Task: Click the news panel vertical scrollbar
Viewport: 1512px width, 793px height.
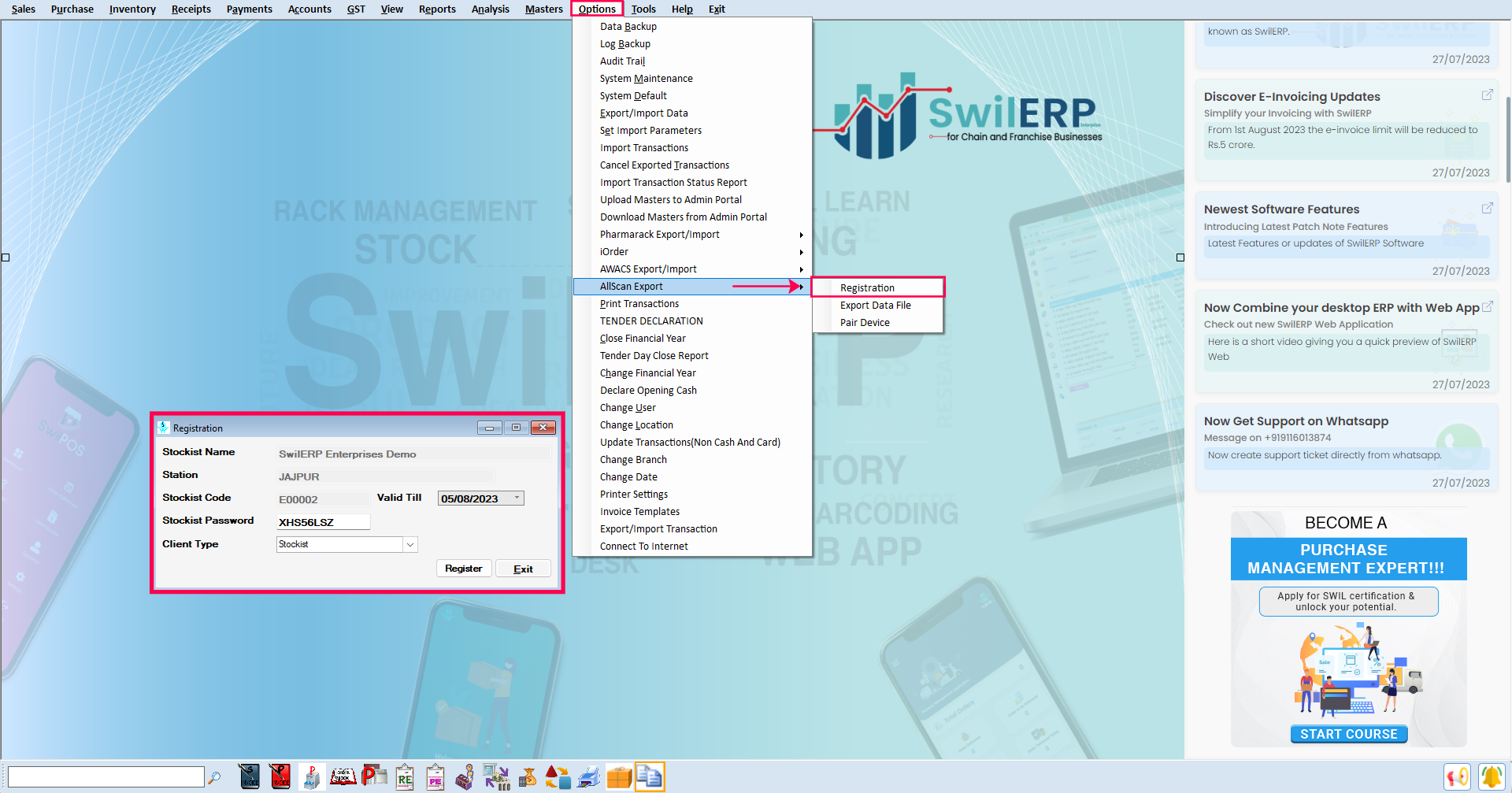Action: pyautogui.click(x=1507, y=142)
